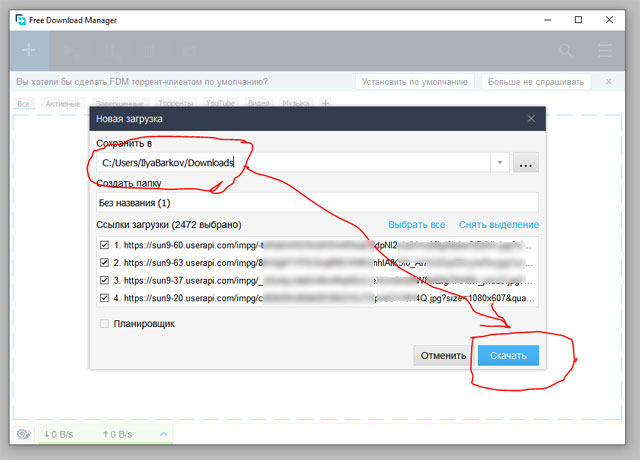
Task: Click the pause downloads toolbar icon
Action: tap(109, 51)
